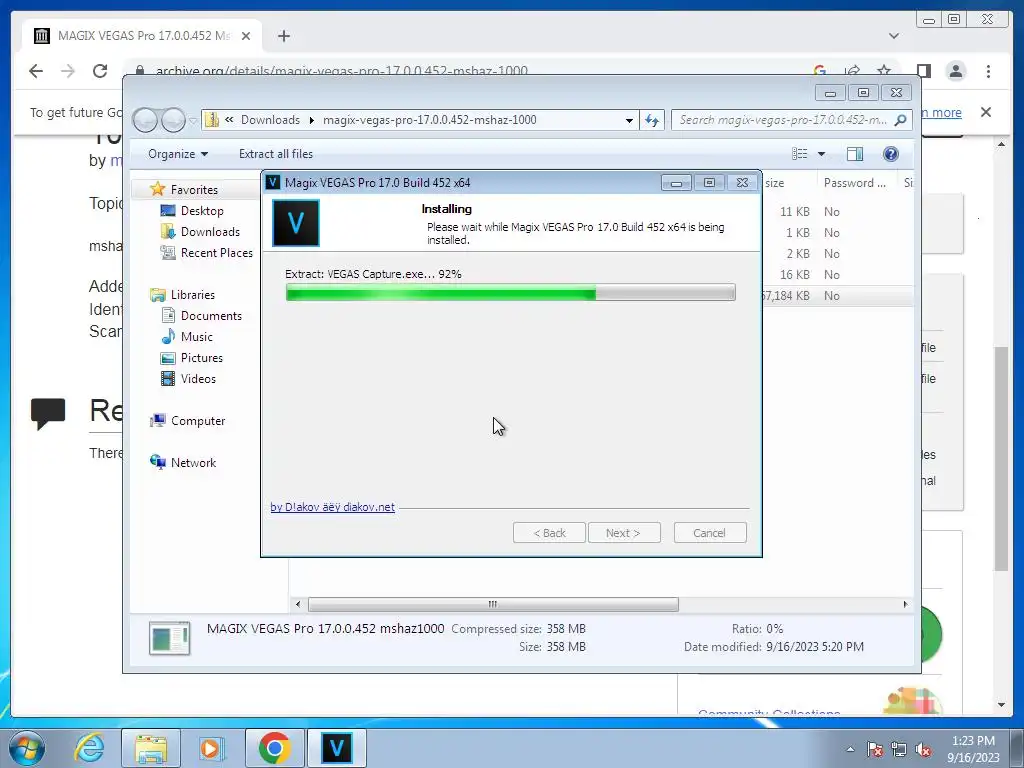The image size is (1024, 768).
Task: Select the 11 KB file row
Action: [x=838, y=212]
